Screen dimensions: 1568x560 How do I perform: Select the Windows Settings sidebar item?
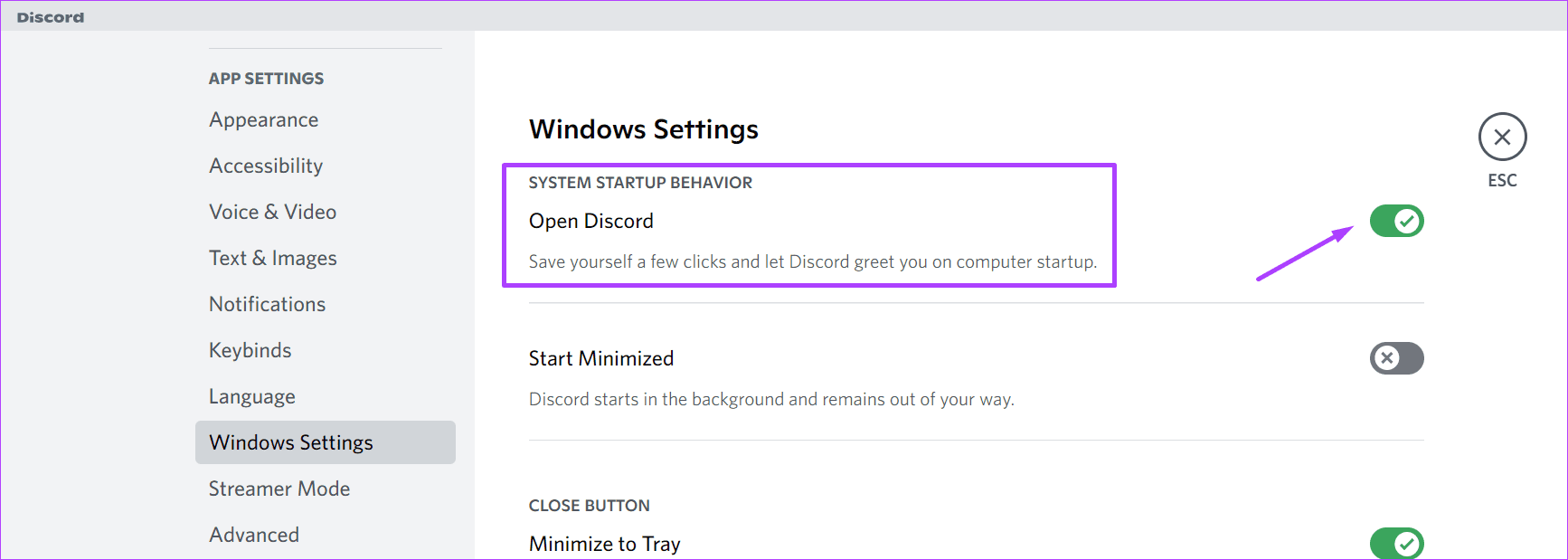pos(326,442)
